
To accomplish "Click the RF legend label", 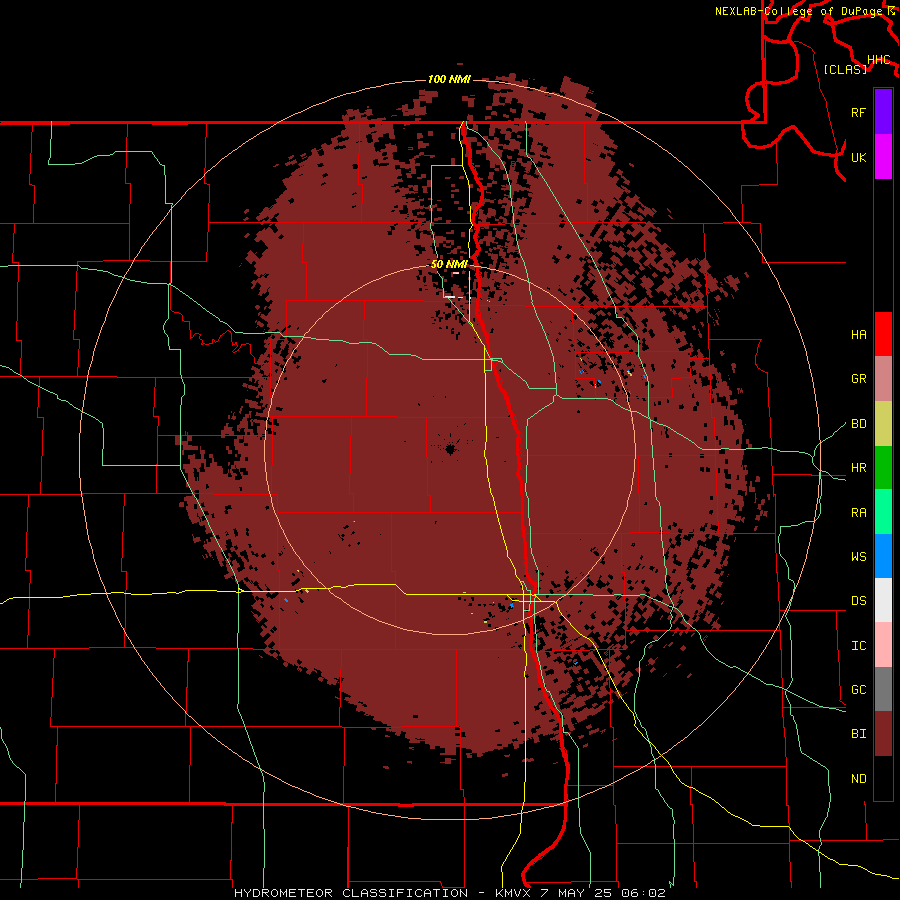I will (x=858, y=112).
